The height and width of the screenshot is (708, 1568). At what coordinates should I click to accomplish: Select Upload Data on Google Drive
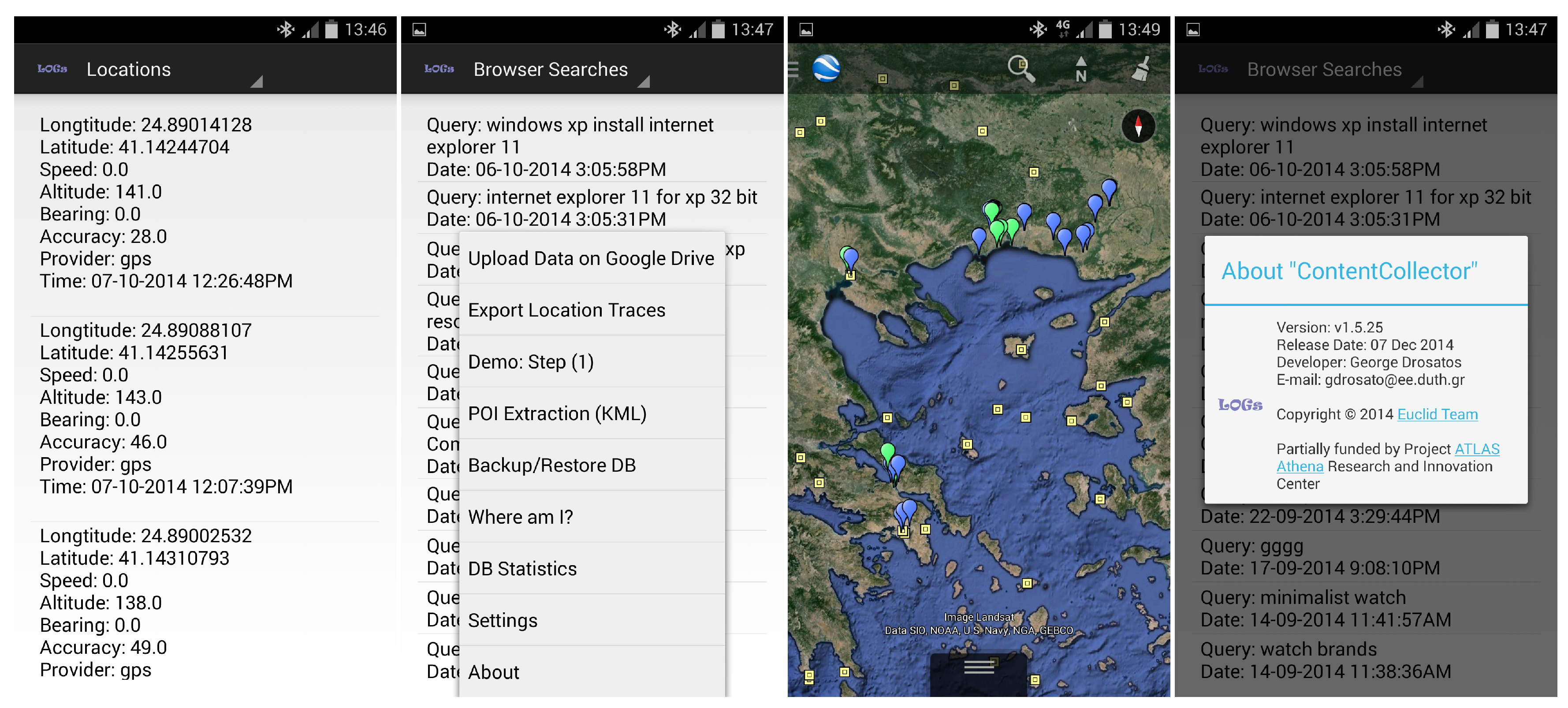tap(590, 258)
